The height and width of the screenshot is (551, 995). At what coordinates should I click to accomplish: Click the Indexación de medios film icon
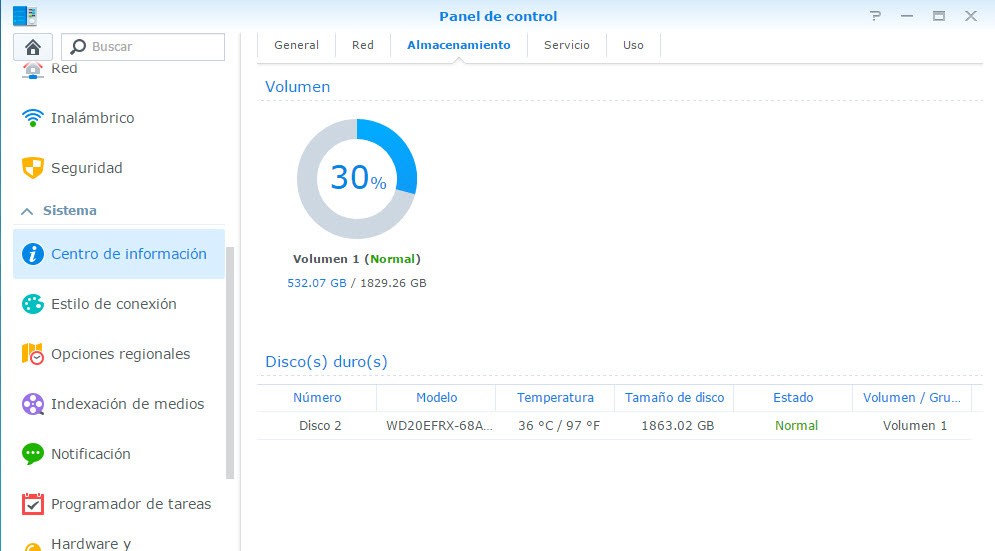(33, 404)
